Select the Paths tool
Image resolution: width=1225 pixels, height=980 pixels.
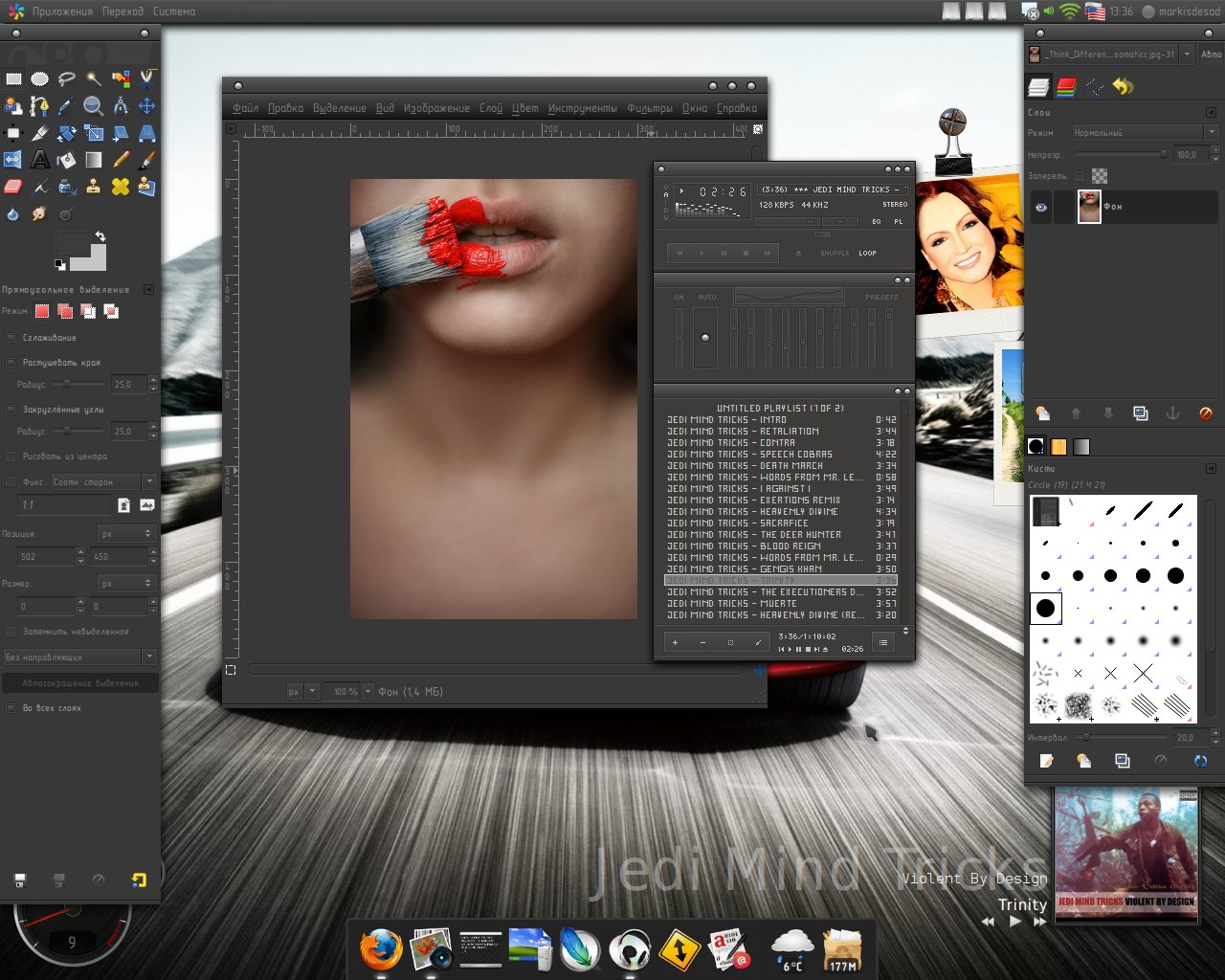click(39, 106)
